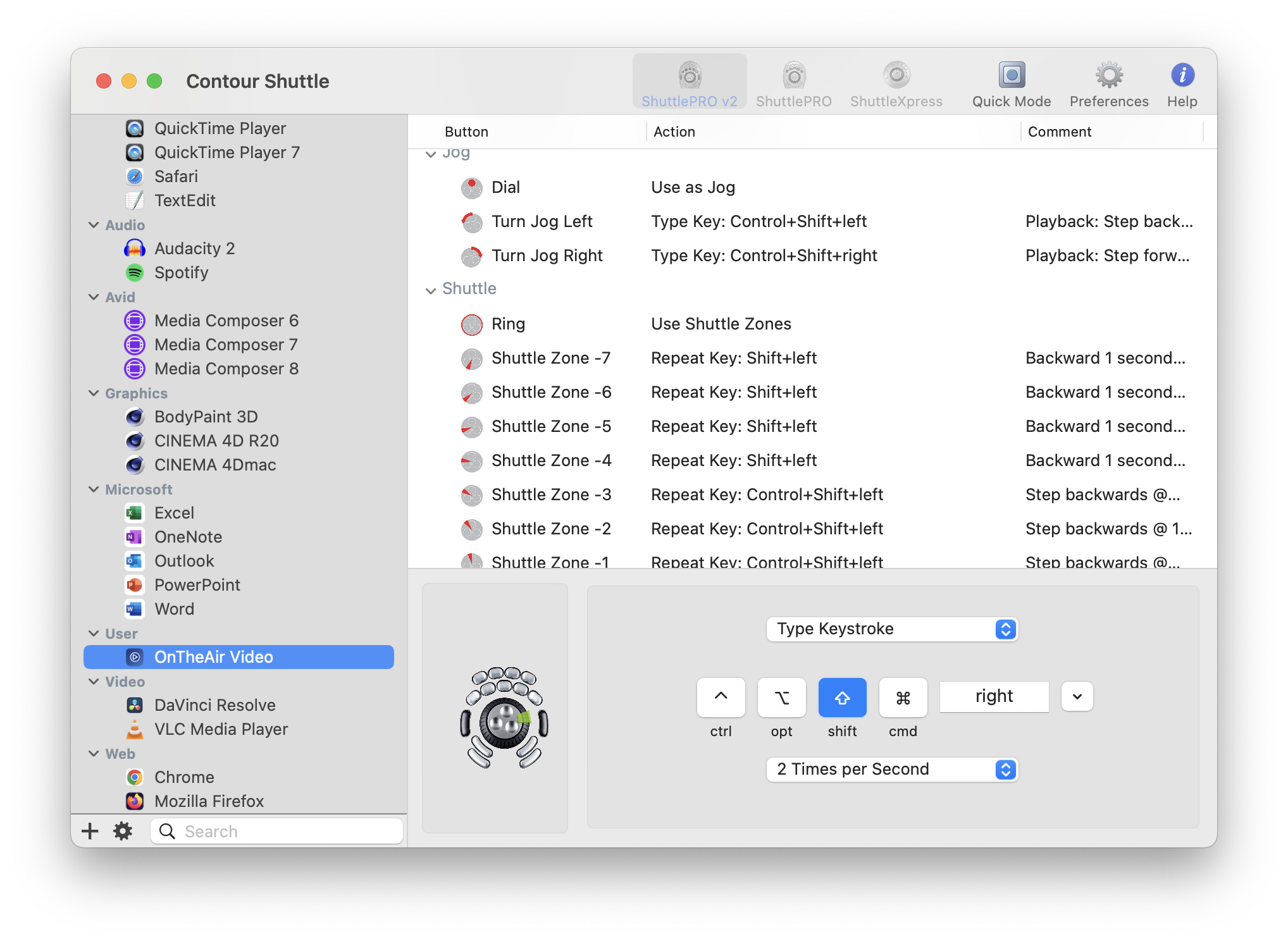This screenshot has width=1288, height=941.
Task: Select Audacity 2 in the Audio group
Action: coord(238,249)
